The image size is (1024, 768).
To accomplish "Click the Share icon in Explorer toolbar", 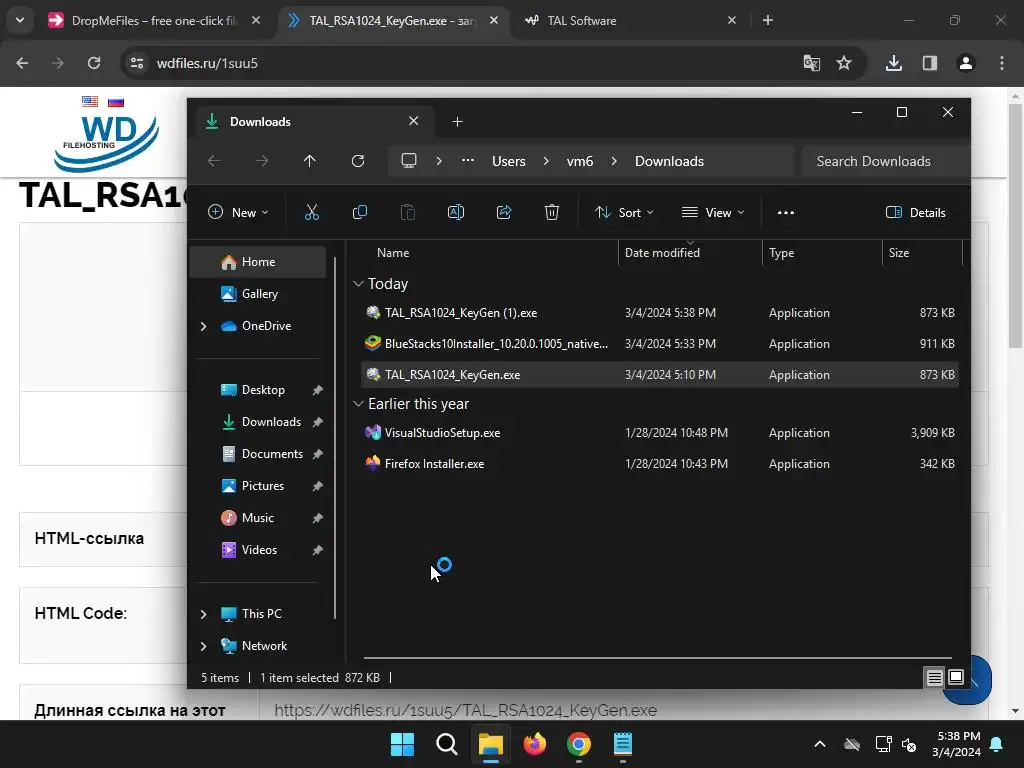I will click(504, 212).
